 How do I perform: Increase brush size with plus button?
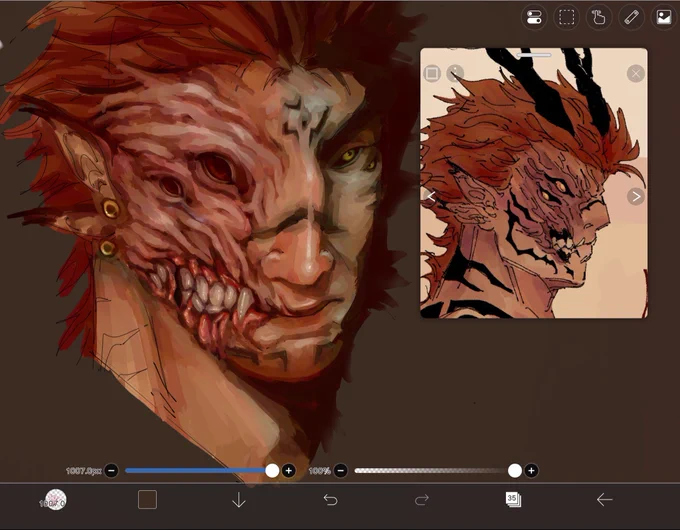coord(289,471)
